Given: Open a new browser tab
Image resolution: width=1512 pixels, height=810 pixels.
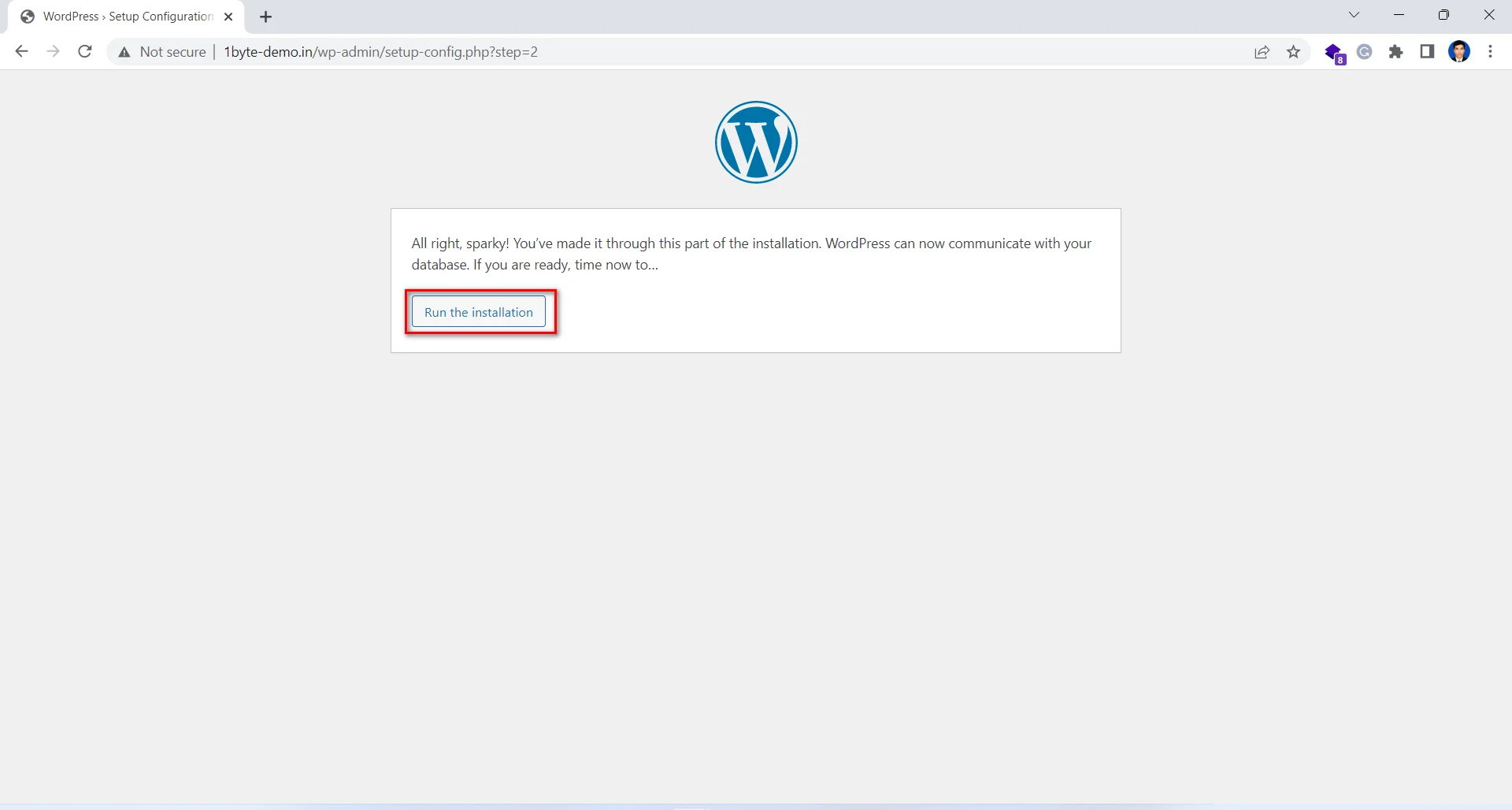Looking at the screenshot, I should 265,16.
